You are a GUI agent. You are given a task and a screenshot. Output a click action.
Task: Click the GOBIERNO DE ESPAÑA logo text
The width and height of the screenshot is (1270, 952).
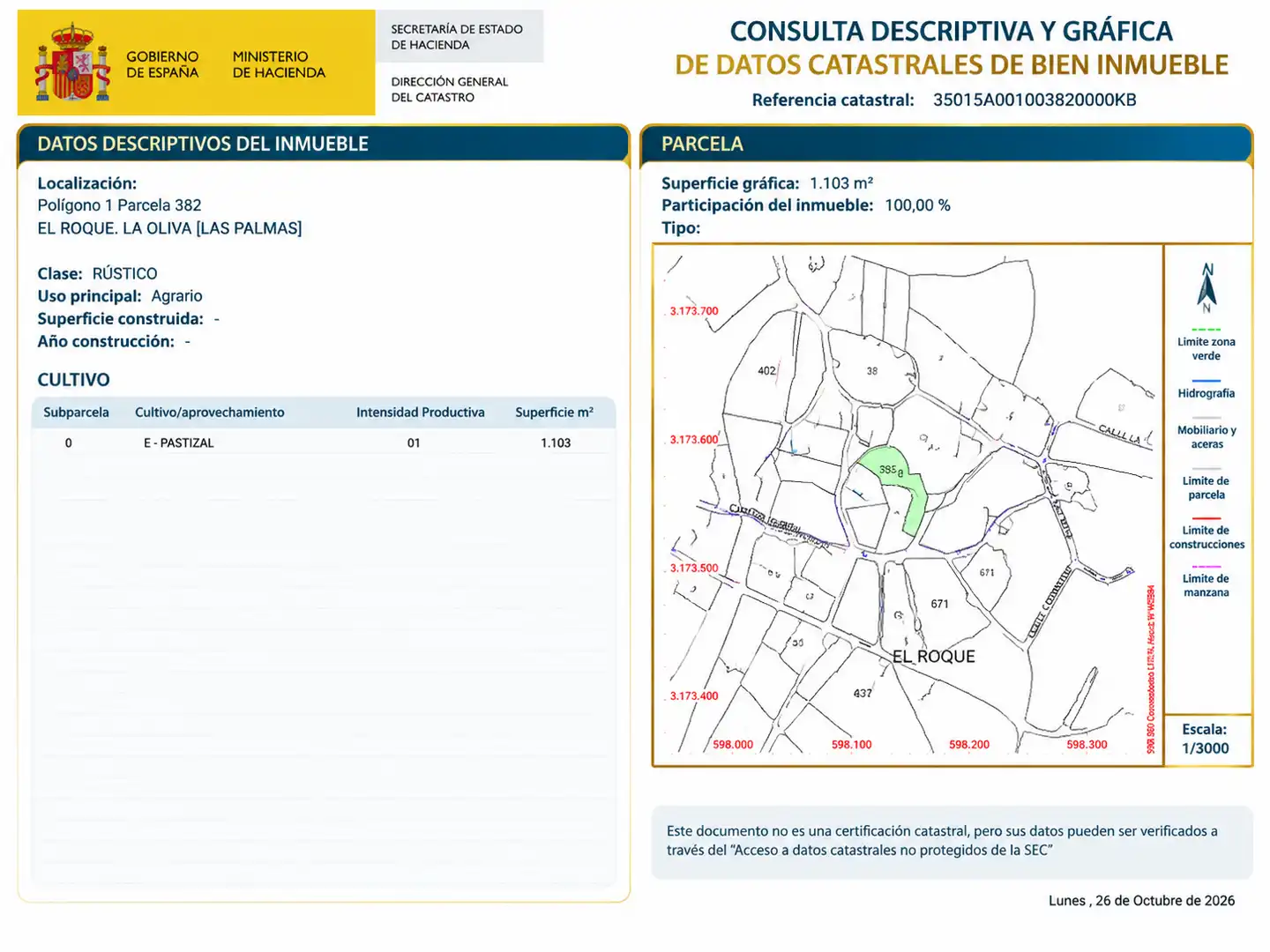(162, 64)
